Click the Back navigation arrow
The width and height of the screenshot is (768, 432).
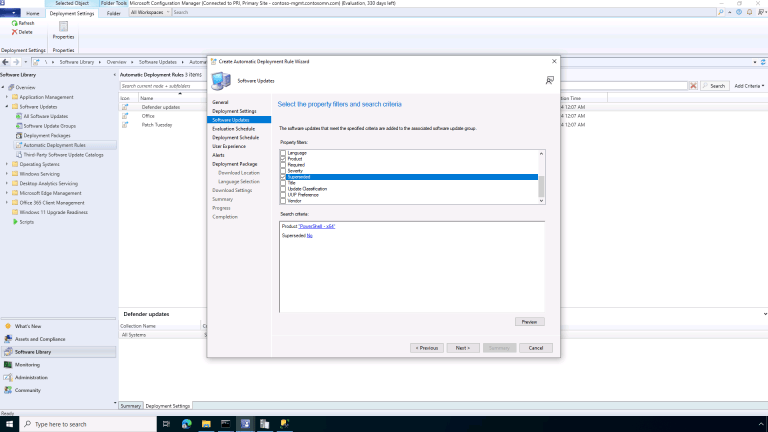[5, 62]
